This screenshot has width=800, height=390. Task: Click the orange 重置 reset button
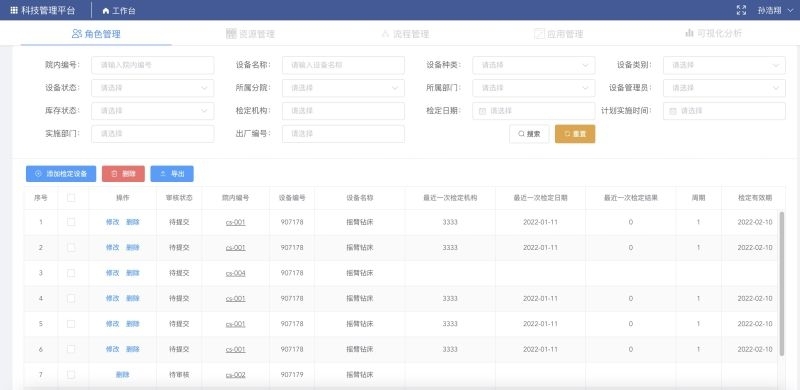pos(575,134)
